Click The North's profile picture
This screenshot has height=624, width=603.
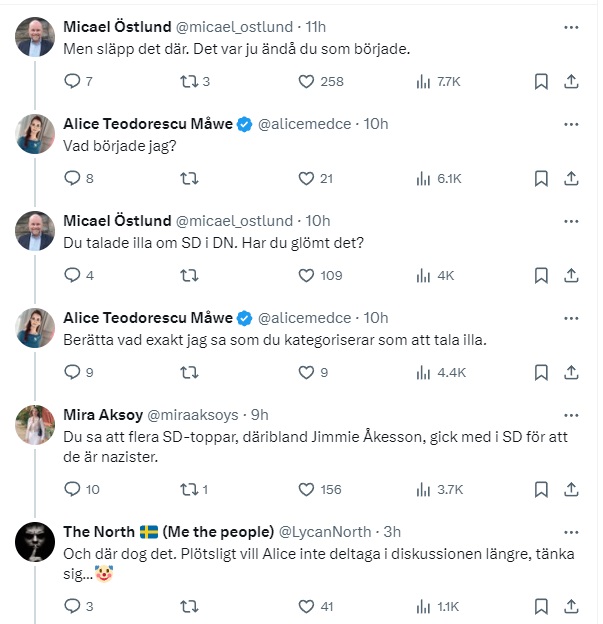coord(35,541)
